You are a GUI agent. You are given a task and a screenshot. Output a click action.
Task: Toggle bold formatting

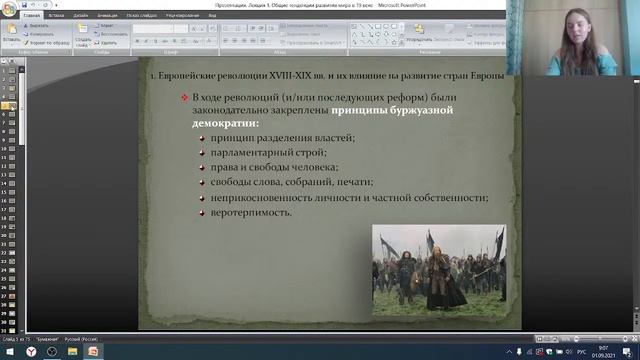click(137, 41)
